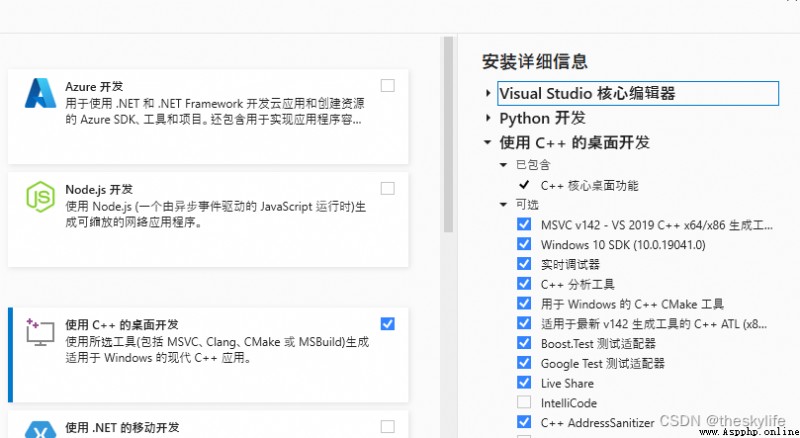Image resolution: width=800 pixels, height=438 pixels.
Task: Click the Azure 开发 workload title
Action: pos(94,86)
